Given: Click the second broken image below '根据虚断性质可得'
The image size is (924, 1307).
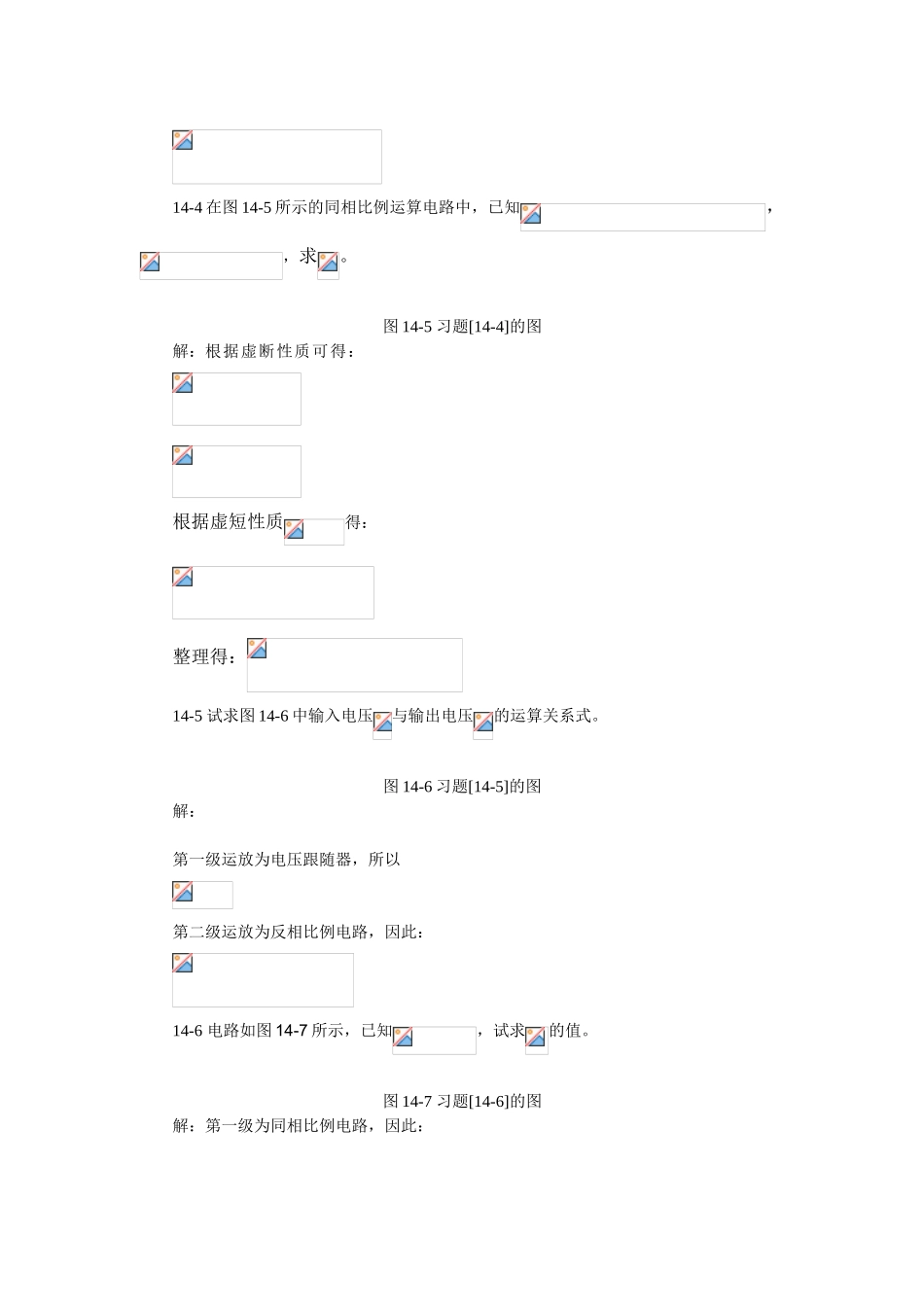Looking at the screenshot, I should click(x=236, y=471).
